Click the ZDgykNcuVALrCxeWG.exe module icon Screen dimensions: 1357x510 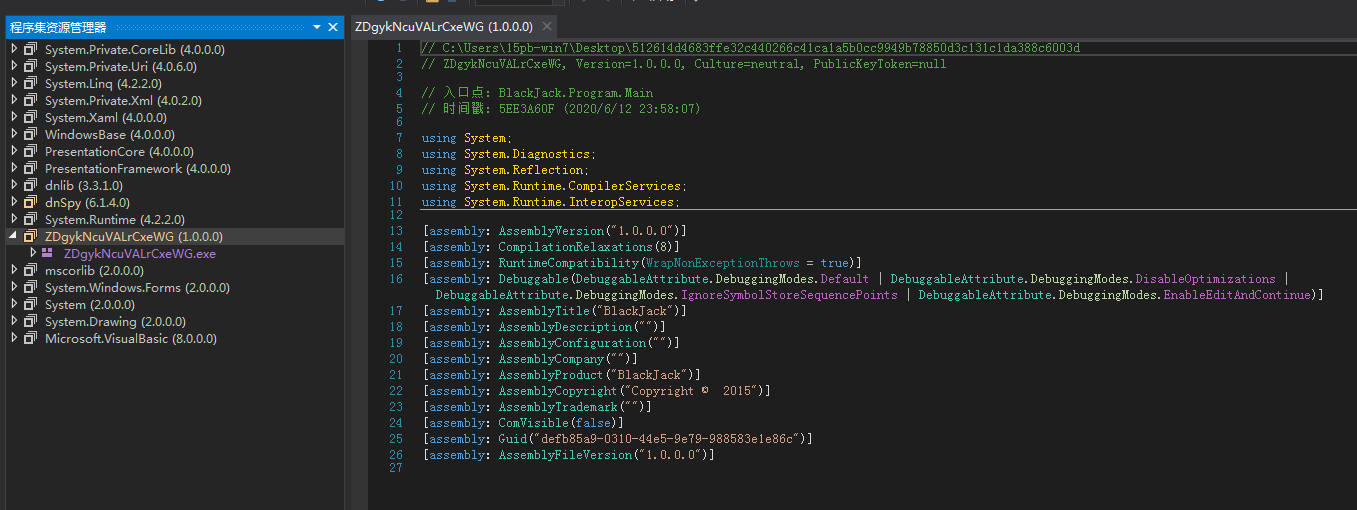(47, 253)
